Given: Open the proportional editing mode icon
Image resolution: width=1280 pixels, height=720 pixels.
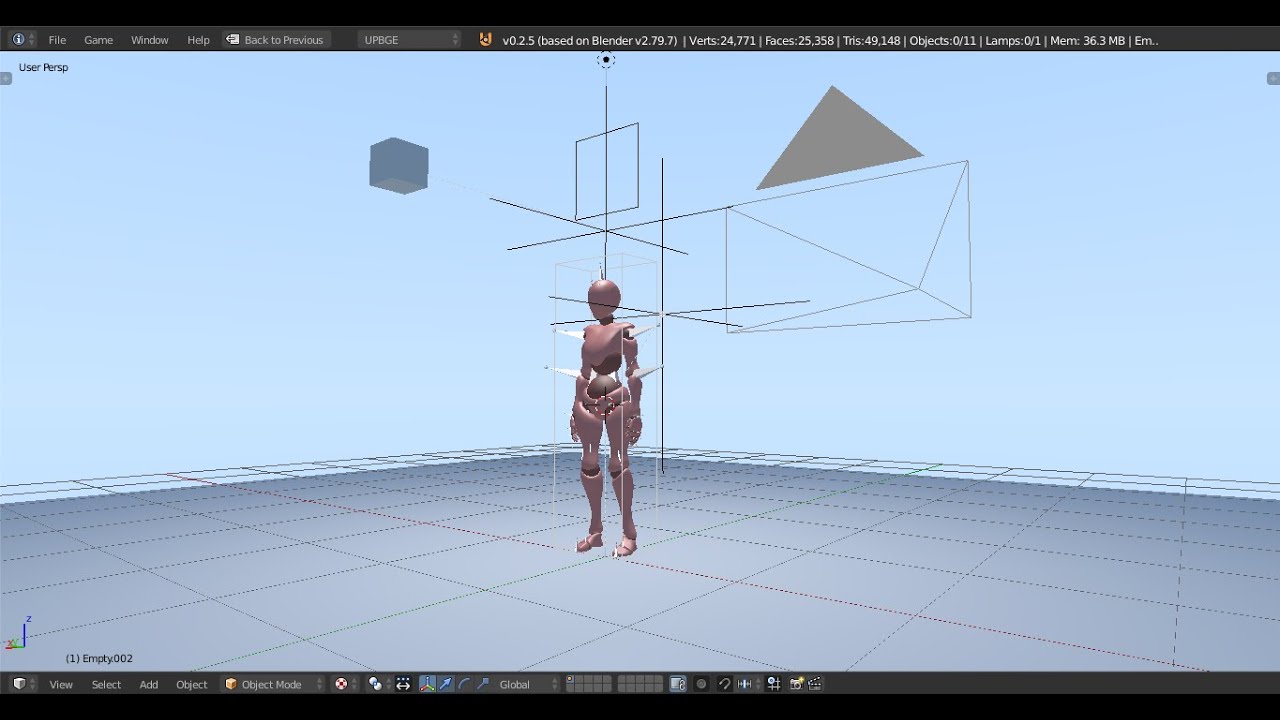Looking at the screenshot, I should pos(701,684).
